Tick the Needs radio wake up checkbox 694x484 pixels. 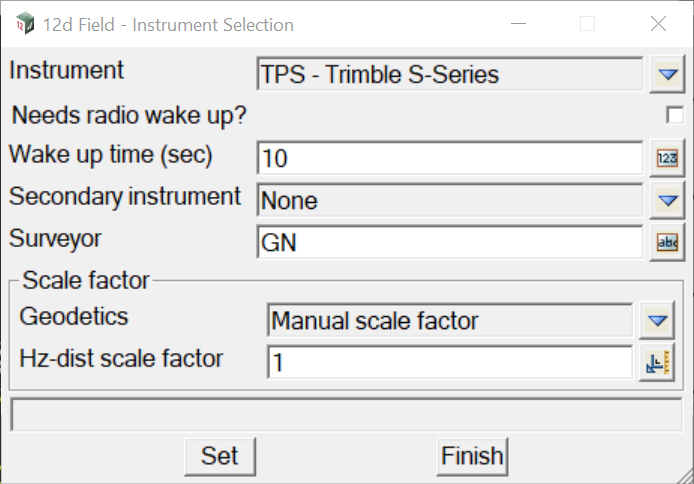(675, 115)
